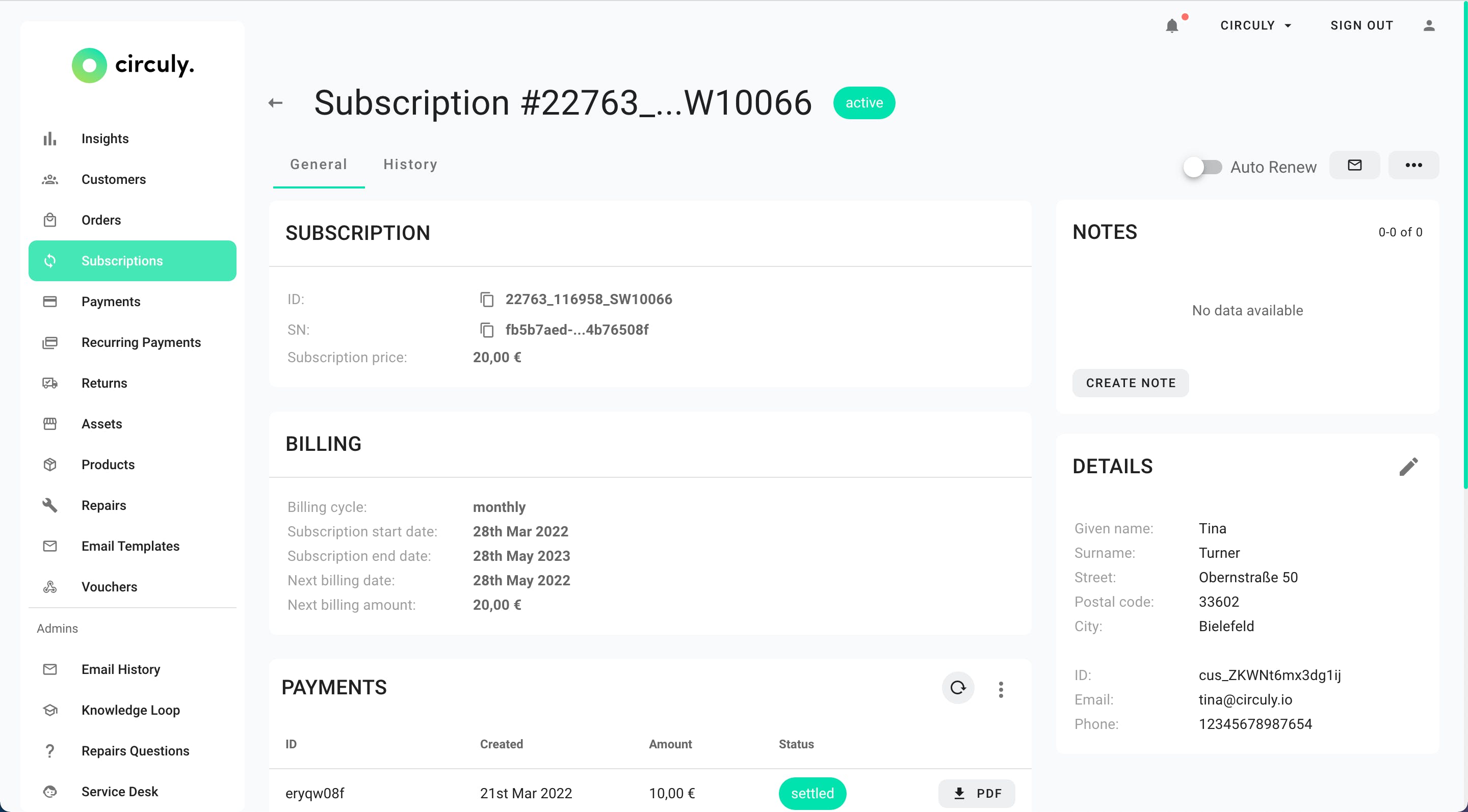Image resolution: width=1468 pixels, height=812 pixels.
Task: Copy the SN serial number
Action: (x=487, y=330)
